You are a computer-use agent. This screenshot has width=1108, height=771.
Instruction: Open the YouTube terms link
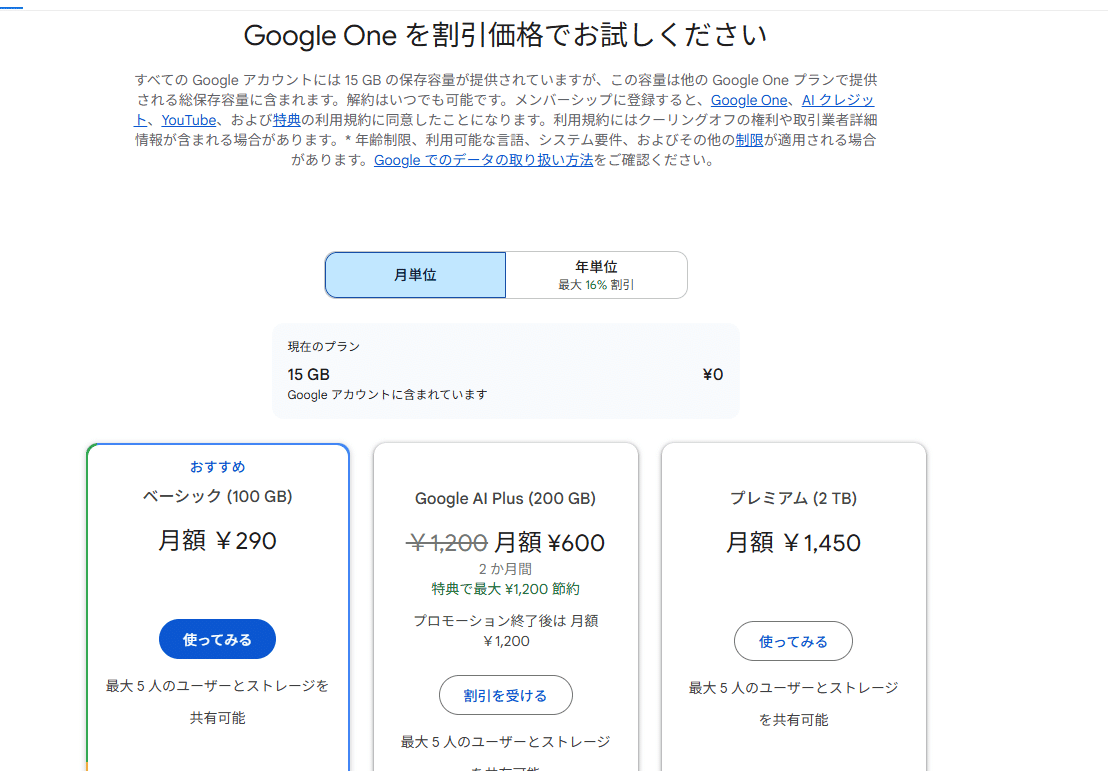pyautogui.click(x=189, y=120)
